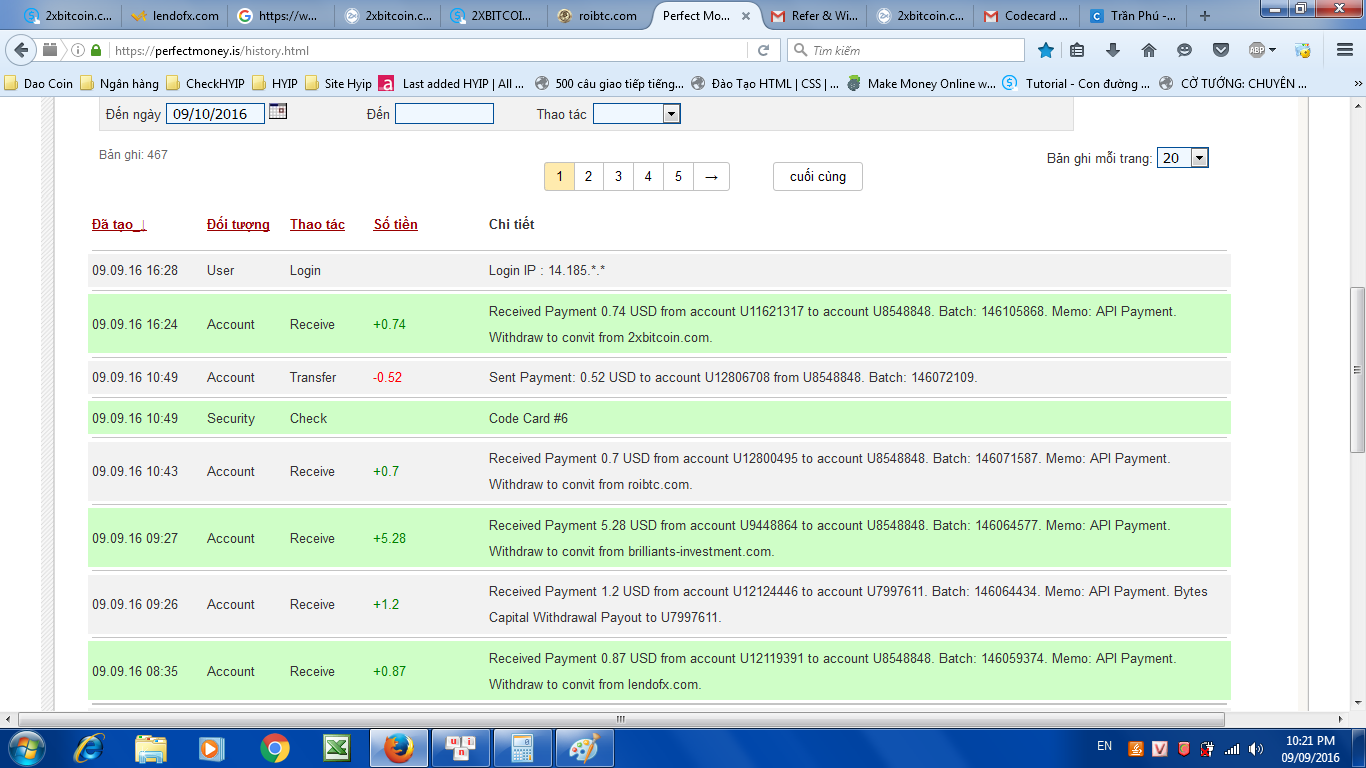Open the Make Money Online bookmark
This screenshot has height=768, width=1366.
coord(921,84)
